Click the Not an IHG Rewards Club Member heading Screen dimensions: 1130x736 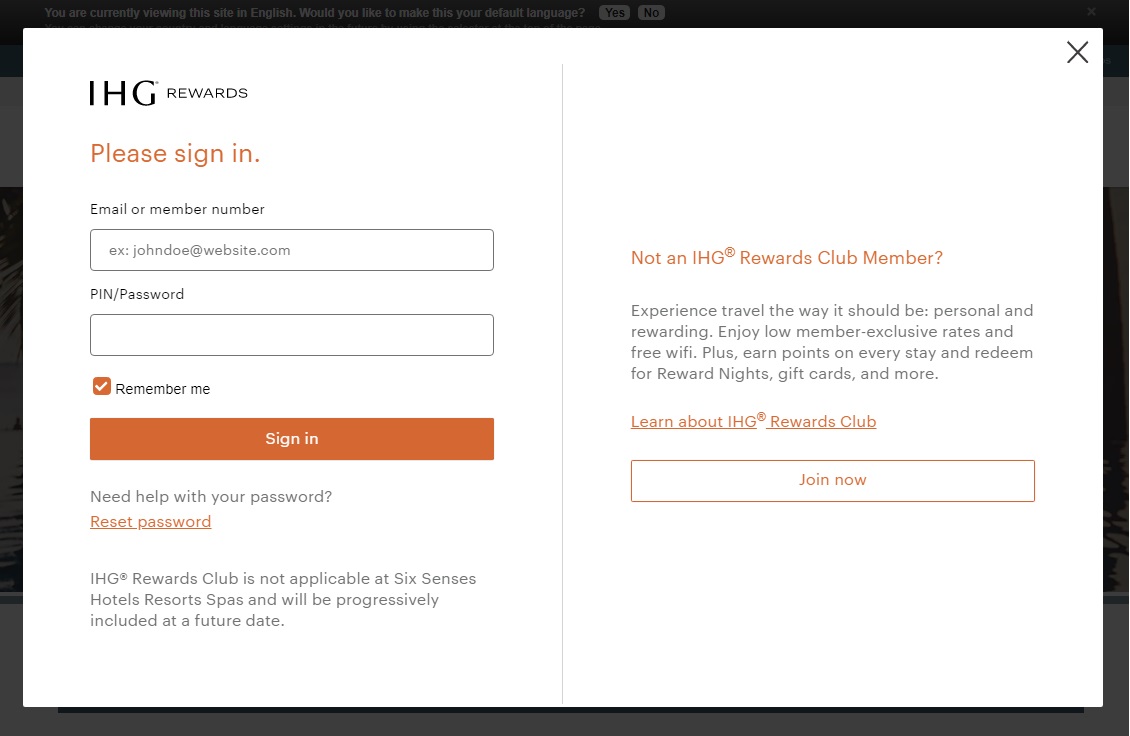pos(786,257)
